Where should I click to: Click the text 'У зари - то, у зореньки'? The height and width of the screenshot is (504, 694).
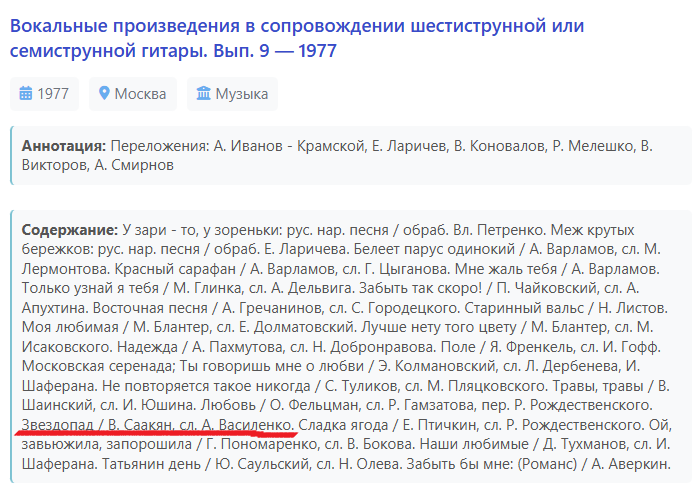pos(201,230)
